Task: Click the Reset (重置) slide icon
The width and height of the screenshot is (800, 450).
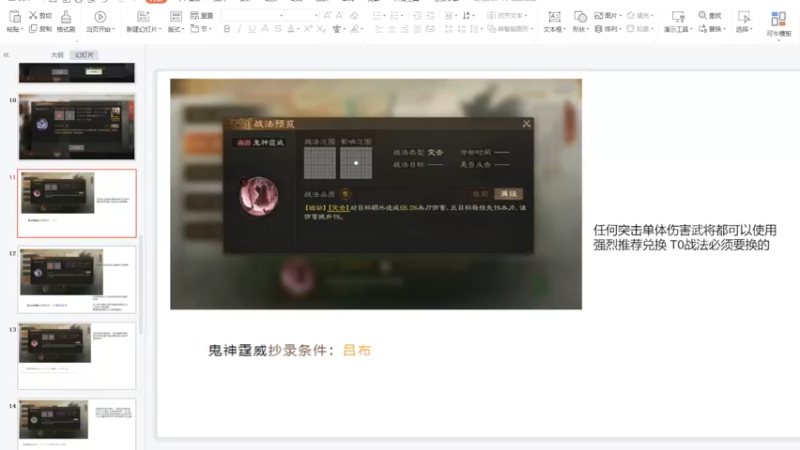Action: click(x=194, y=15)
